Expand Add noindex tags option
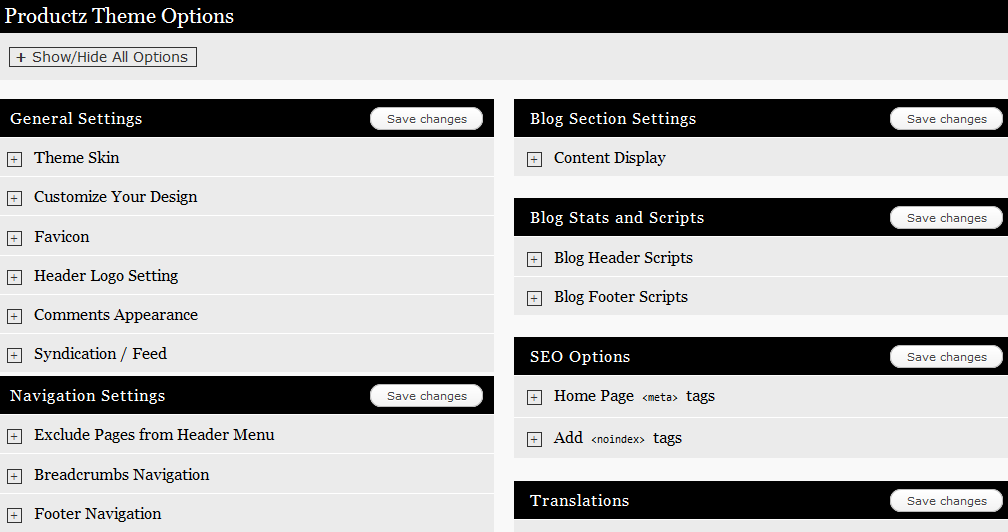This screenshot has width=1008, height=532. pyautogui.click(x=534, y=439)
